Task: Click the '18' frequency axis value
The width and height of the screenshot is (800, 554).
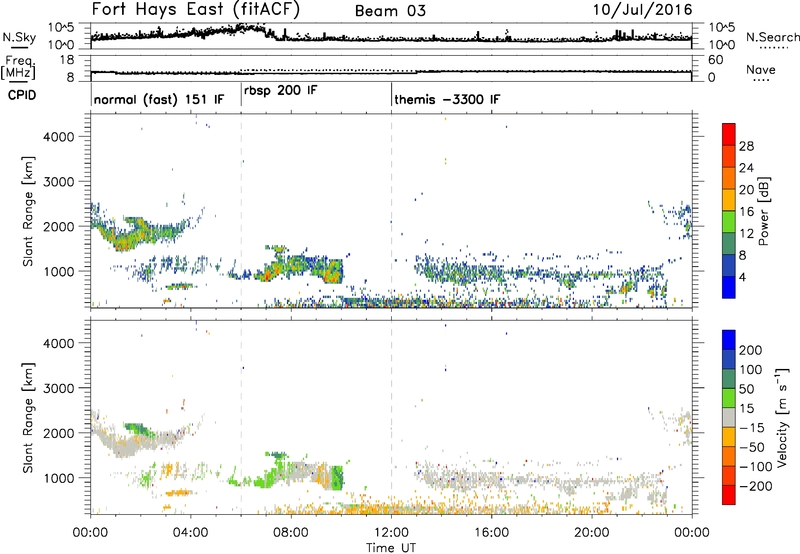Action: pyautogui.click(x=67, y=60)
